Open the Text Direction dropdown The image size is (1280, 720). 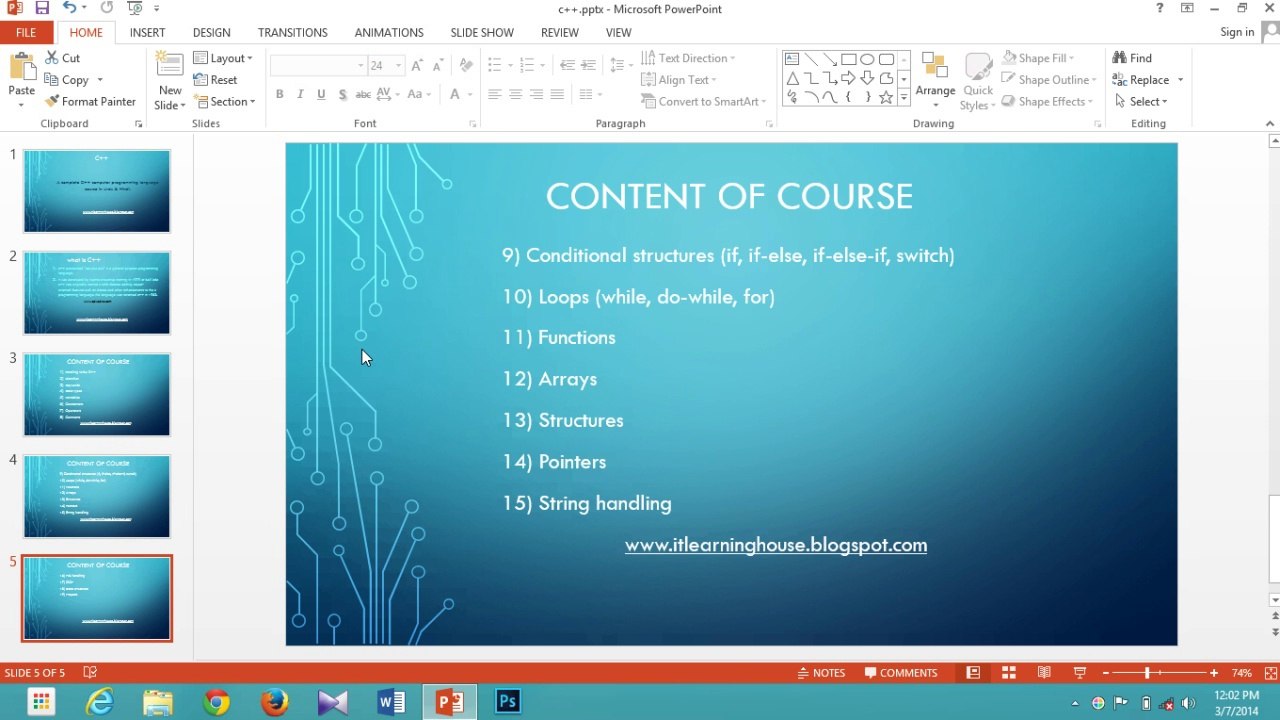(688, 58)
